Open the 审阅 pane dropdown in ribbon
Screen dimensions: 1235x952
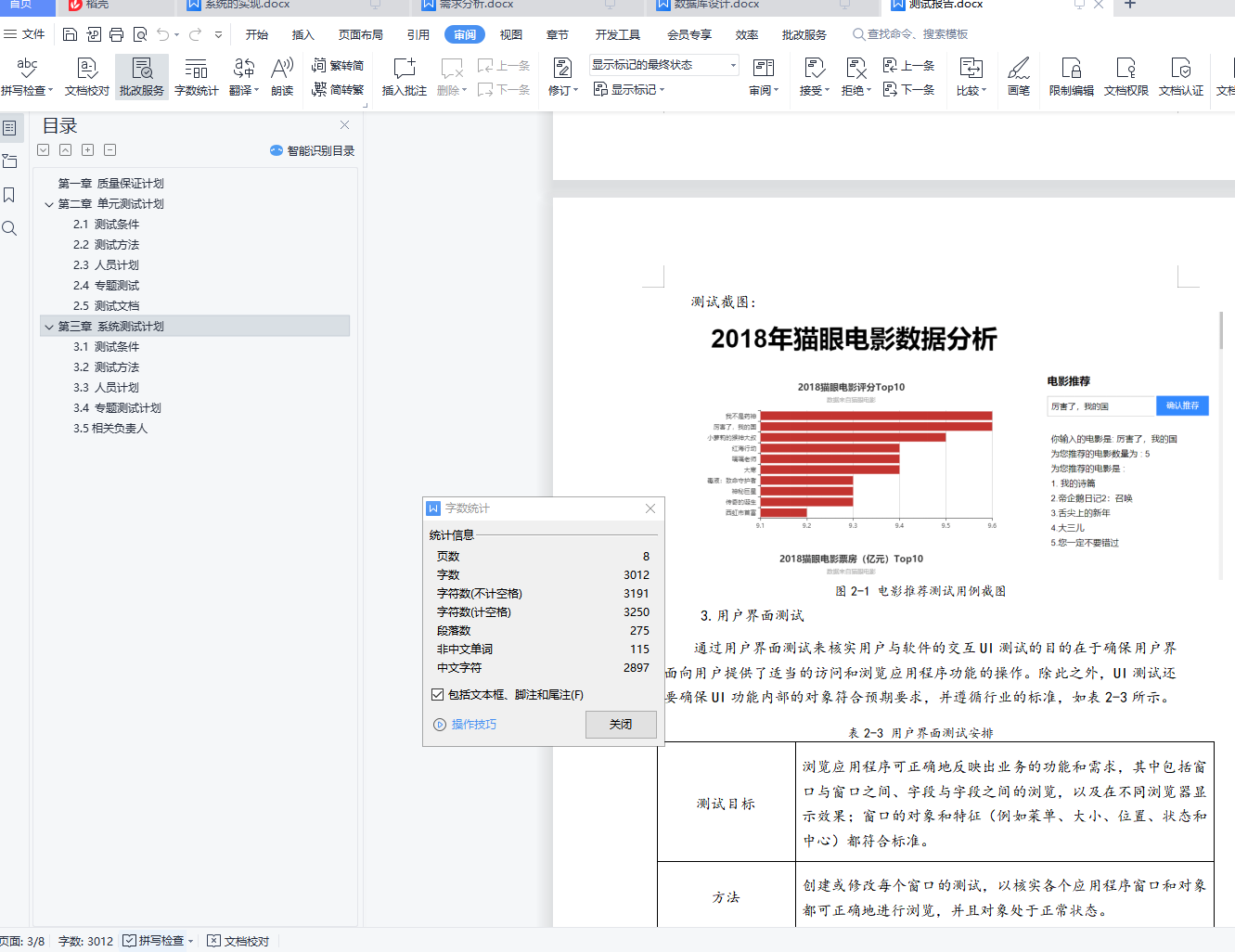(x=764, y=76)
